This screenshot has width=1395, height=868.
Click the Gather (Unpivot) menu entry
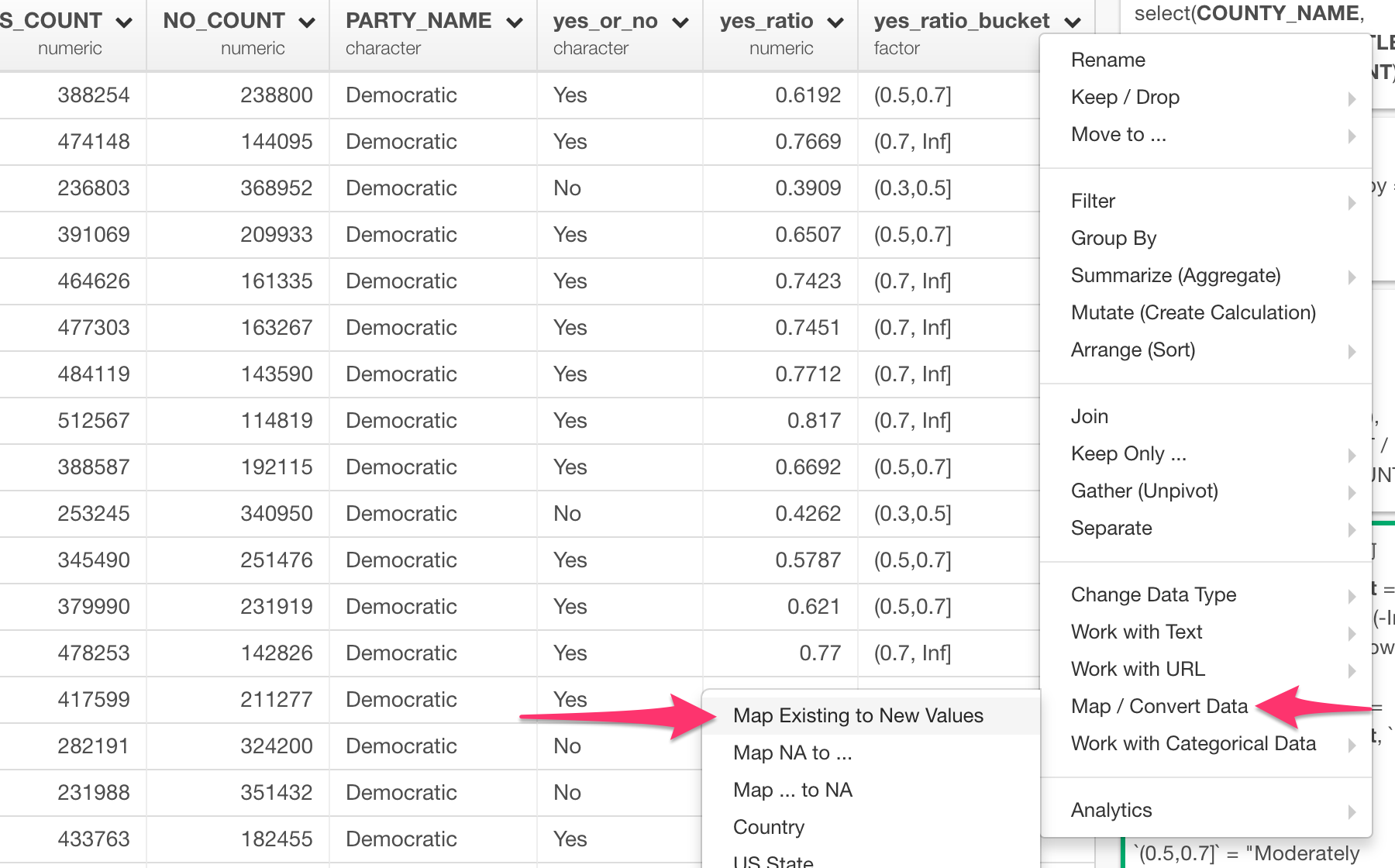pyautogui.click(x=1145, y=491)
